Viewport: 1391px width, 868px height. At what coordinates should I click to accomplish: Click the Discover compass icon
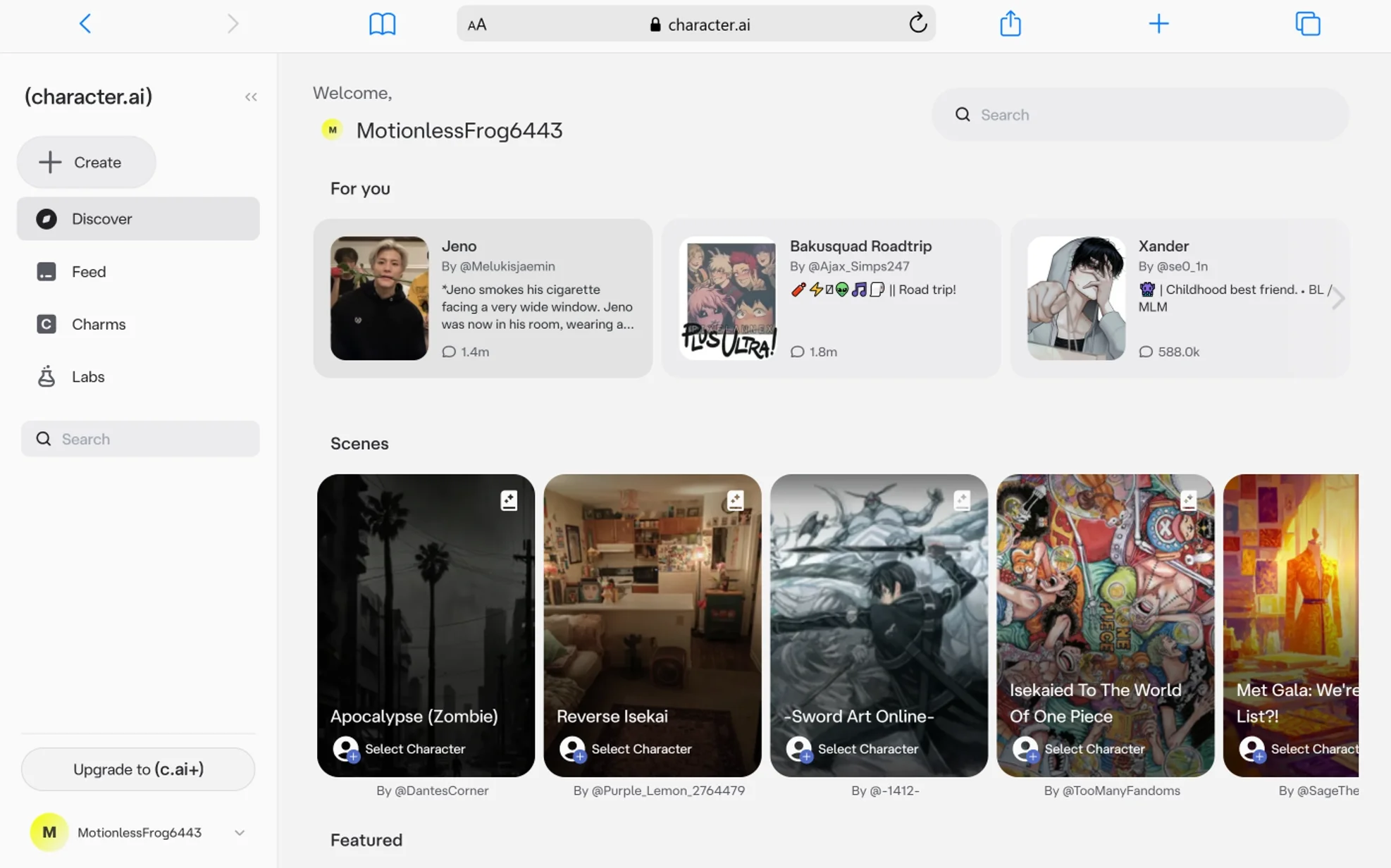(47, 218)
